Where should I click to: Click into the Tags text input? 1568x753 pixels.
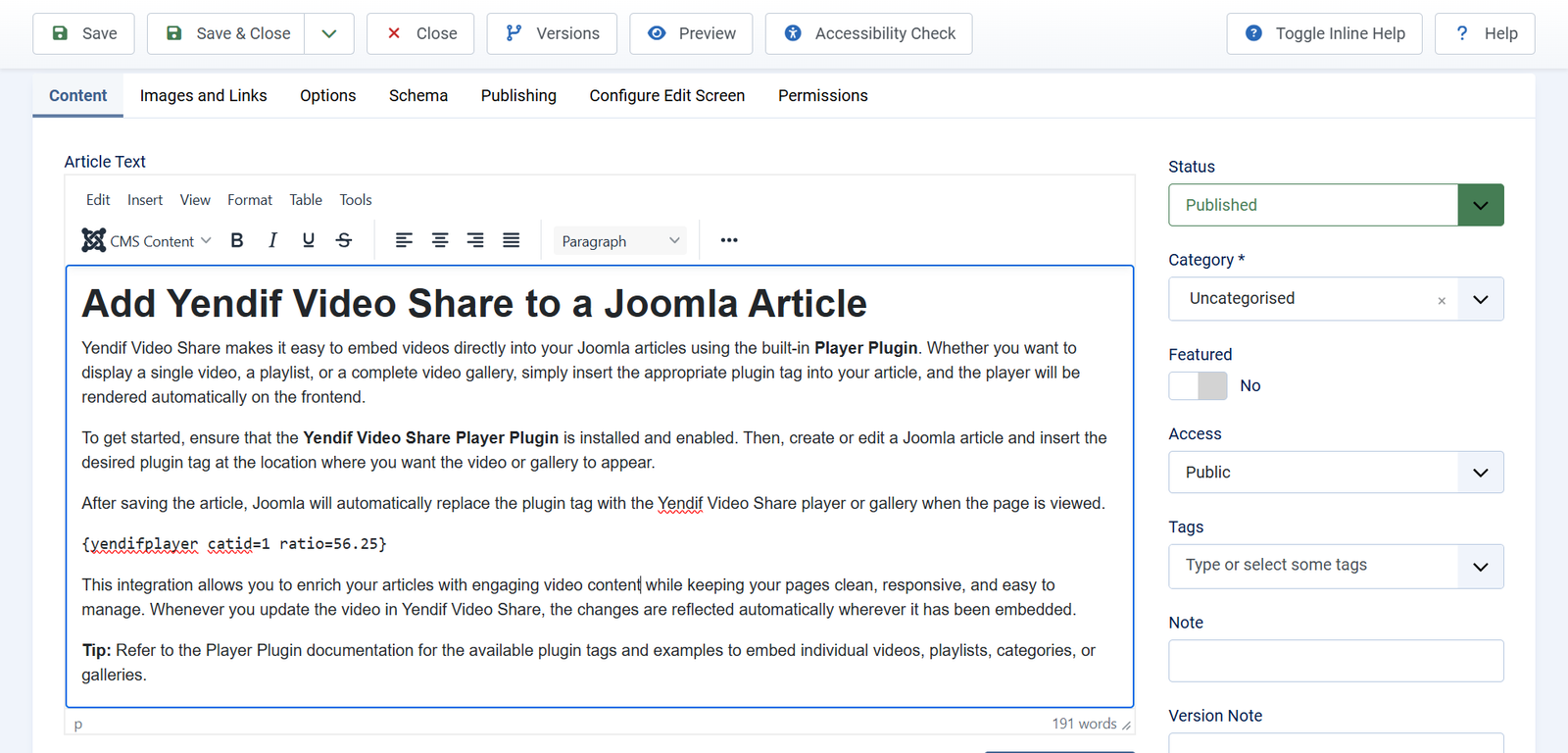[1313, 566]
